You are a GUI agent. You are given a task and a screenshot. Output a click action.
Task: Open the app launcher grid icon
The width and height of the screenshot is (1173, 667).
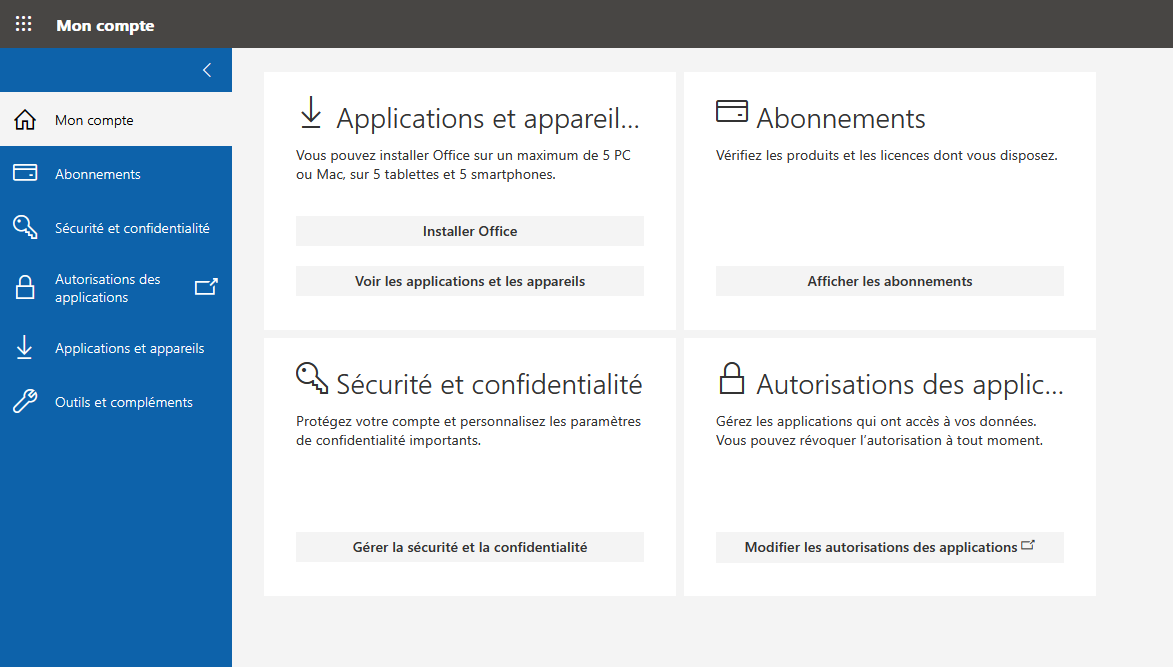point(24,24)
